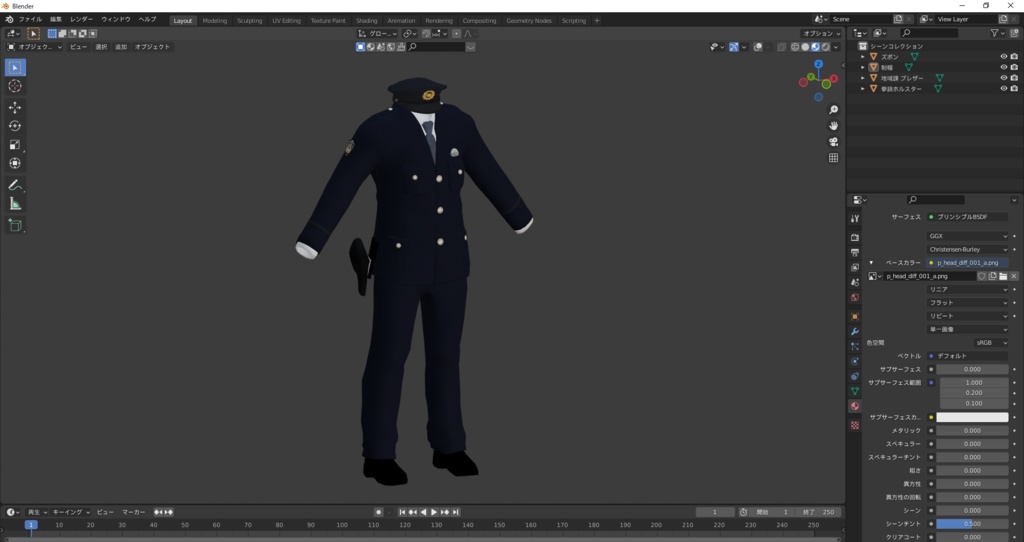Click the Z axis on the navigation gizmo
This screenshot has width=1024, height=542.
tap(818, 65)
